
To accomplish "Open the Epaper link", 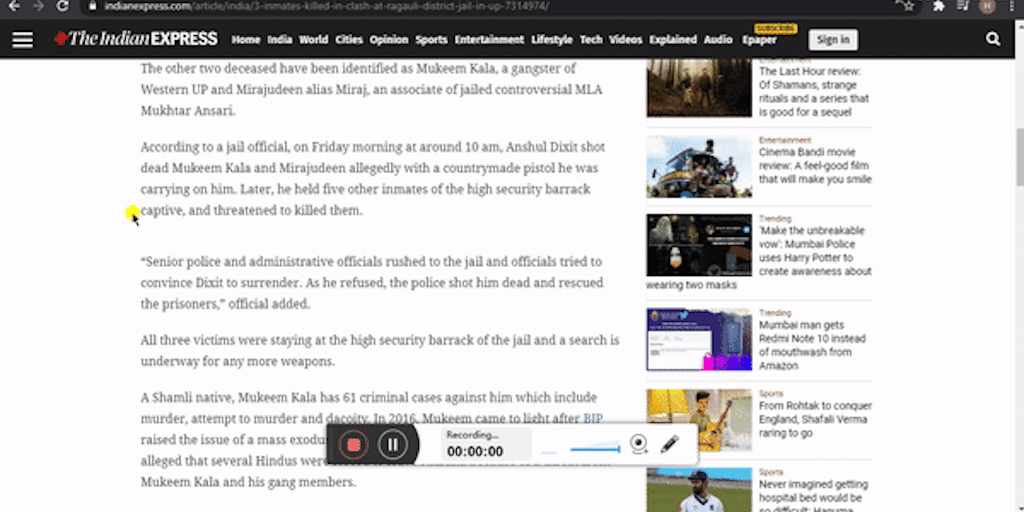I will click(759, 40).
